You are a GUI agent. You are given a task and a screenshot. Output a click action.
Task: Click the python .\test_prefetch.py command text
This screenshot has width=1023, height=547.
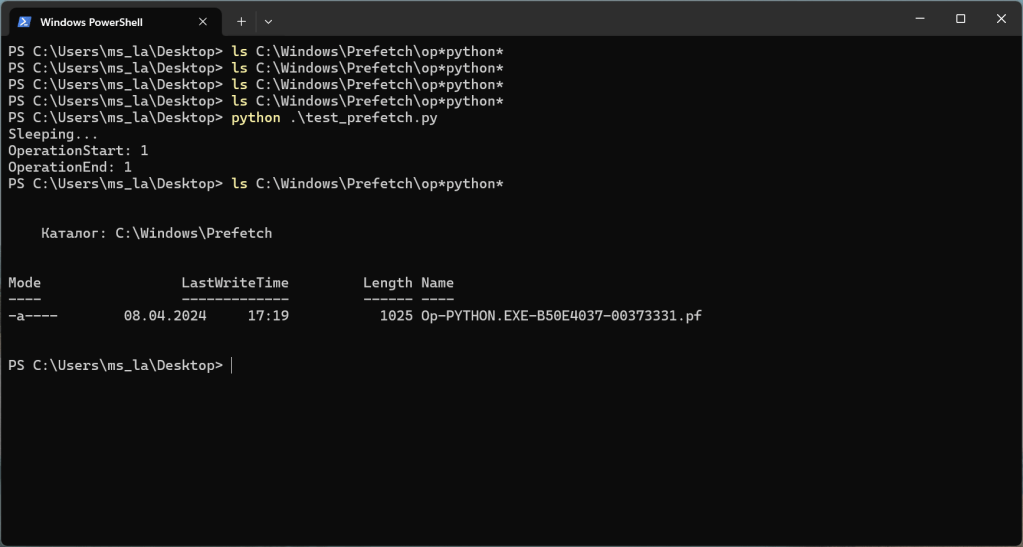(x=334, y=118)
